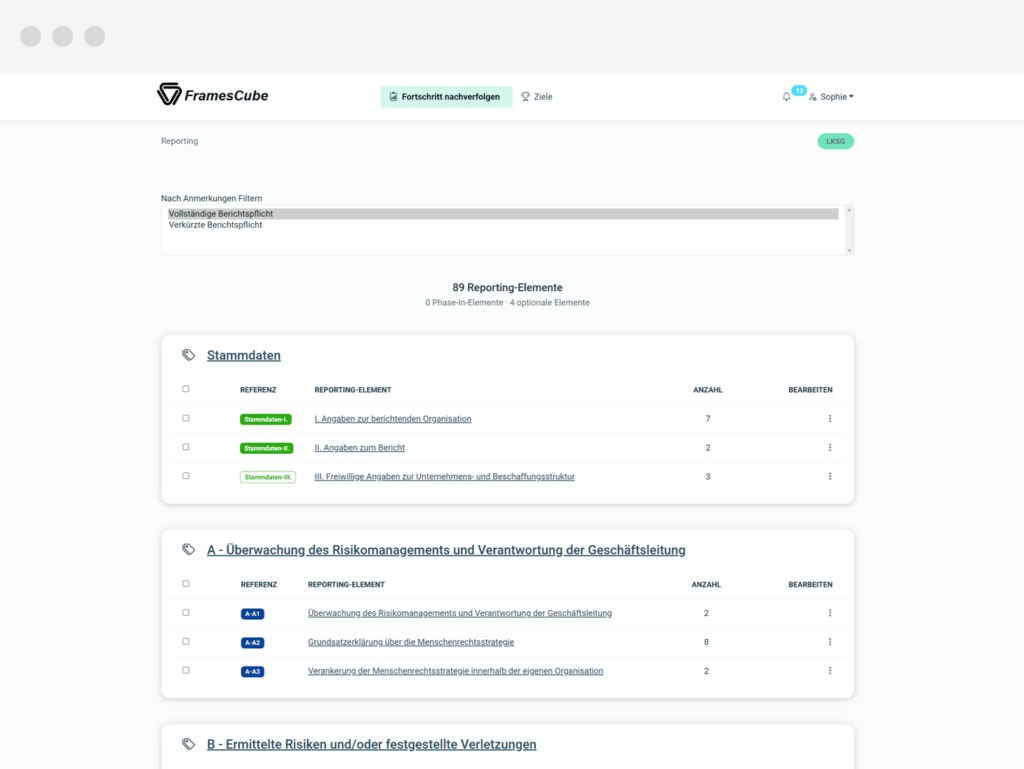
Task: Check the Stammdaten-I row checkbox
Action: (x=186, y=418)
